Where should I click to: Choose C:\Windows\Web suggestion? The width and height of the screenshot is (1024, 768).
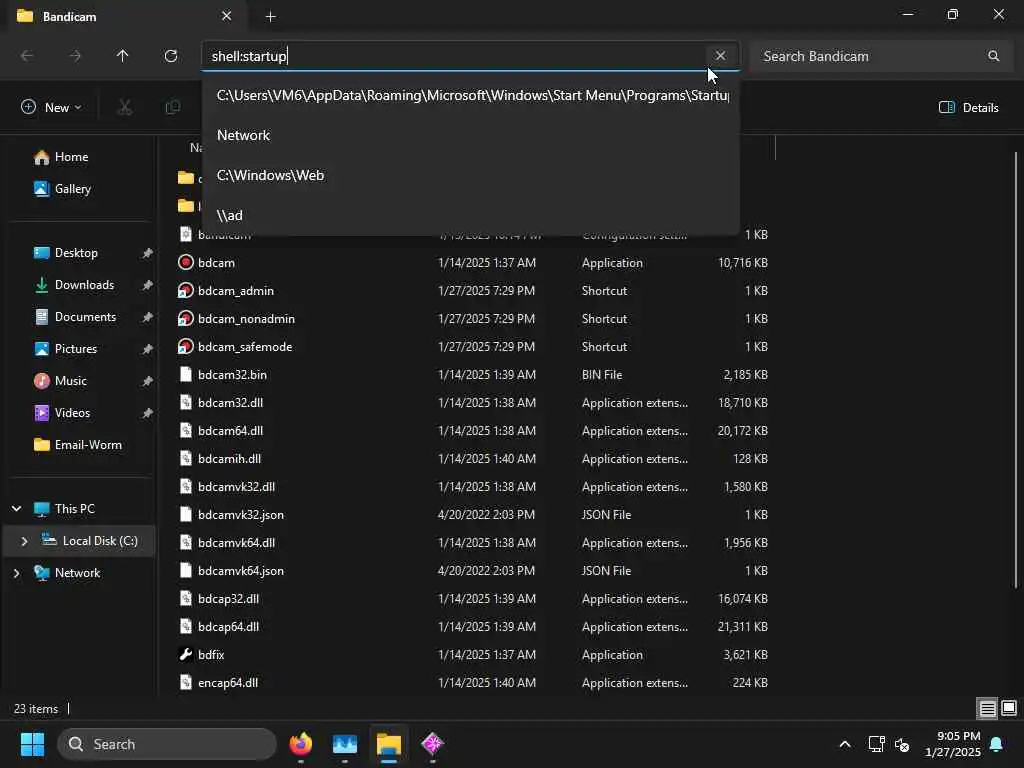471,175
